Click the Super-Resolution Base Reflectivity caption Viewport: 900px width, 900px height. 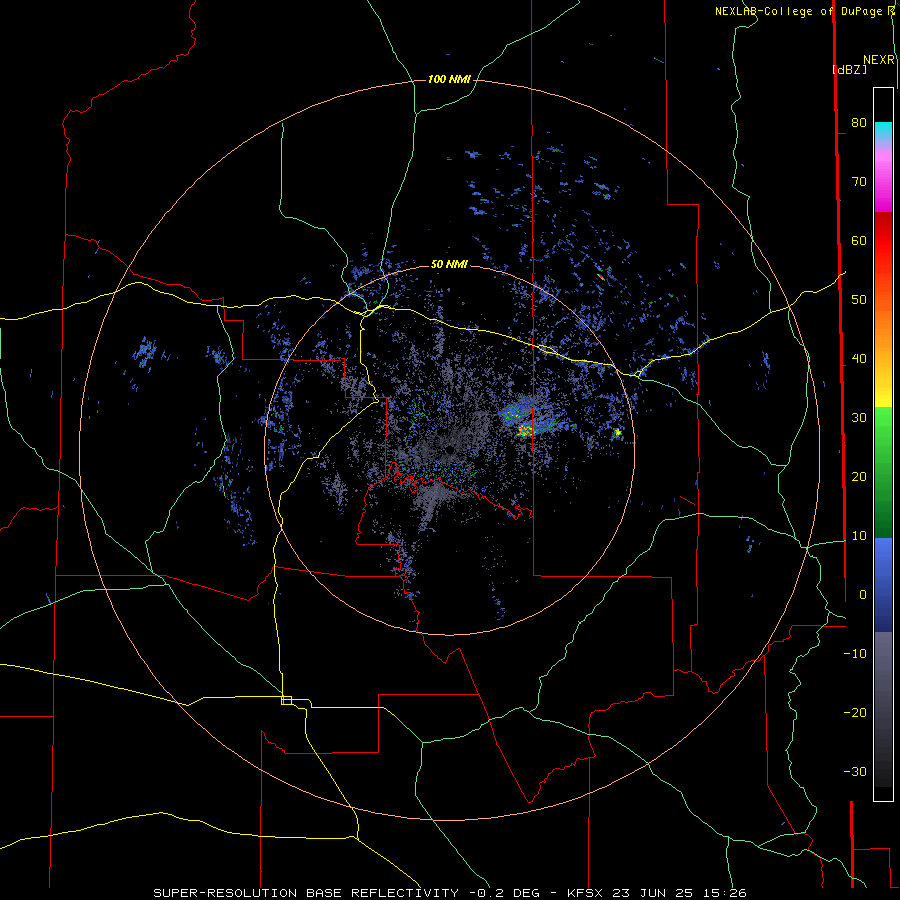pyautogui.click(x=449, y=893)
